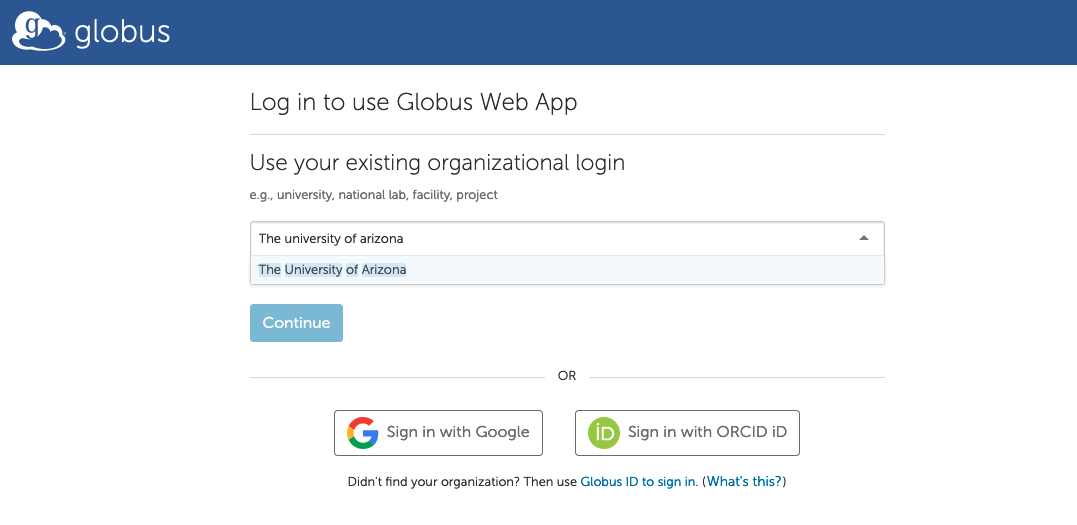Click the divider line left of OR
Image resolution: width=1077 pixels, height=525 pixels.
pyautogui.click(x=397, y=377)
